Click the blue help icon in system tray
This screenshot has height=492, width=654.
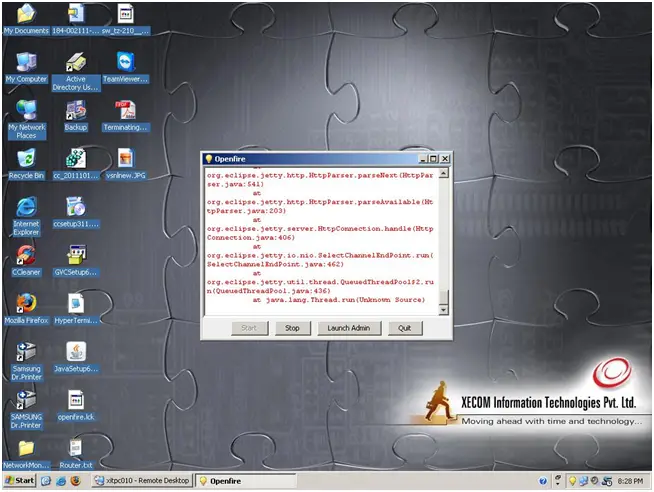tap(543, 481)
